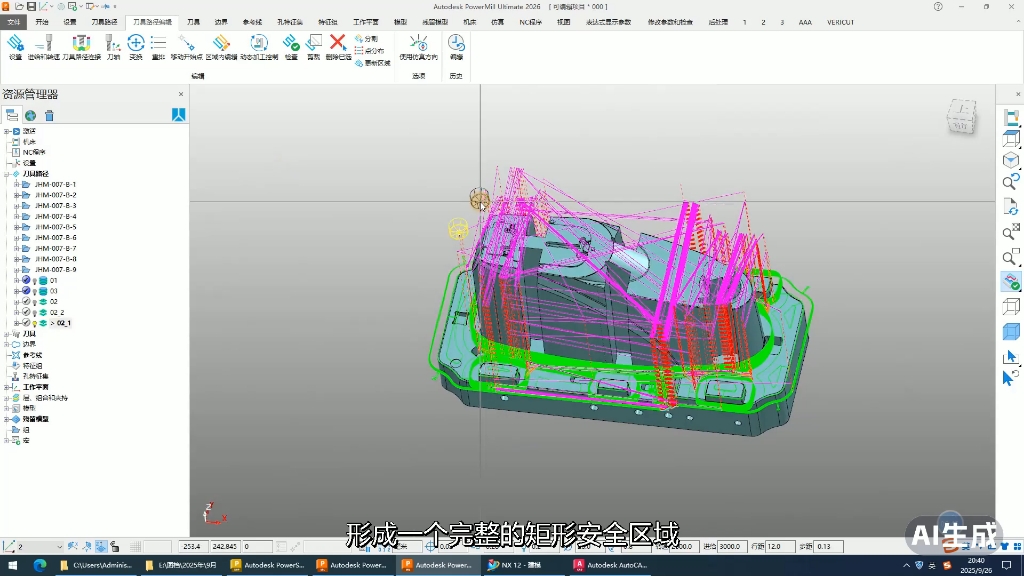Click the Transform (变换) toolpath icon
The image size is (1024, 576).
tap(136, 44)
